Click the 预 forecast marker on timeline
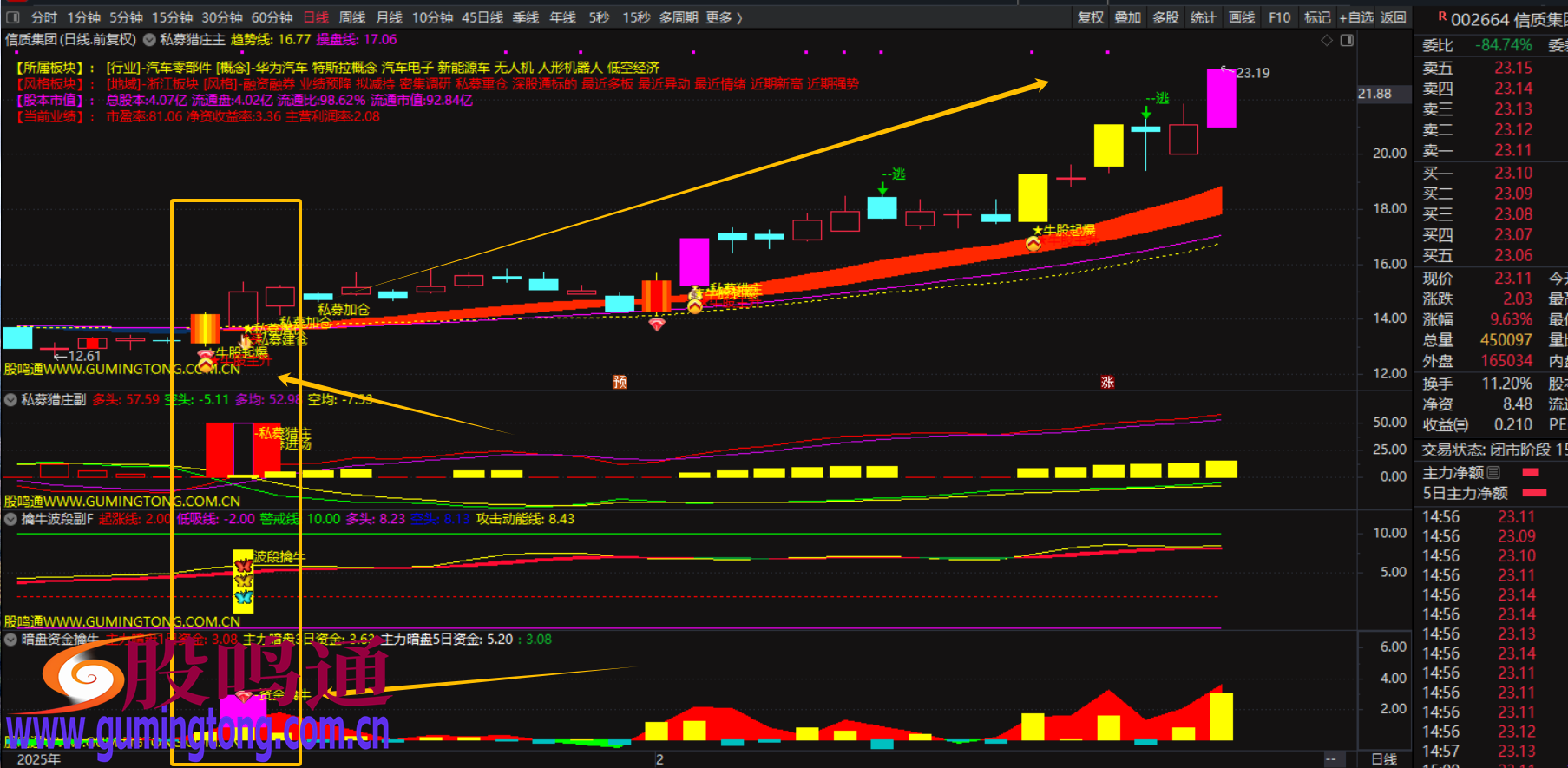 point(620,382)
